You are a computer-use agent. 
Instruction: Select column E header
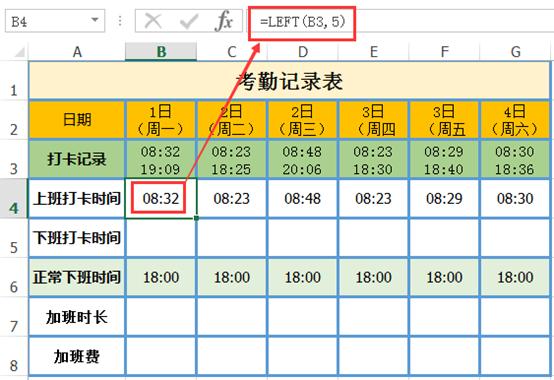pyautogui.click(x=373, y=52)
